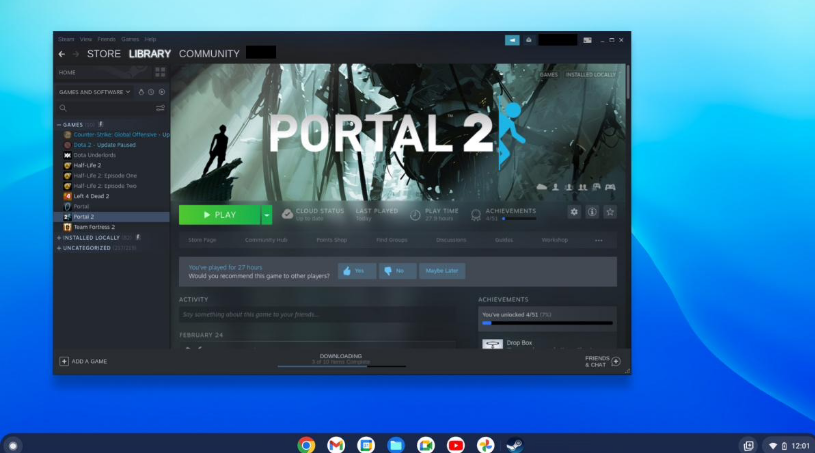Click the green PLAY button
This screenshot has height=453, width=815.
coord(219,215)
